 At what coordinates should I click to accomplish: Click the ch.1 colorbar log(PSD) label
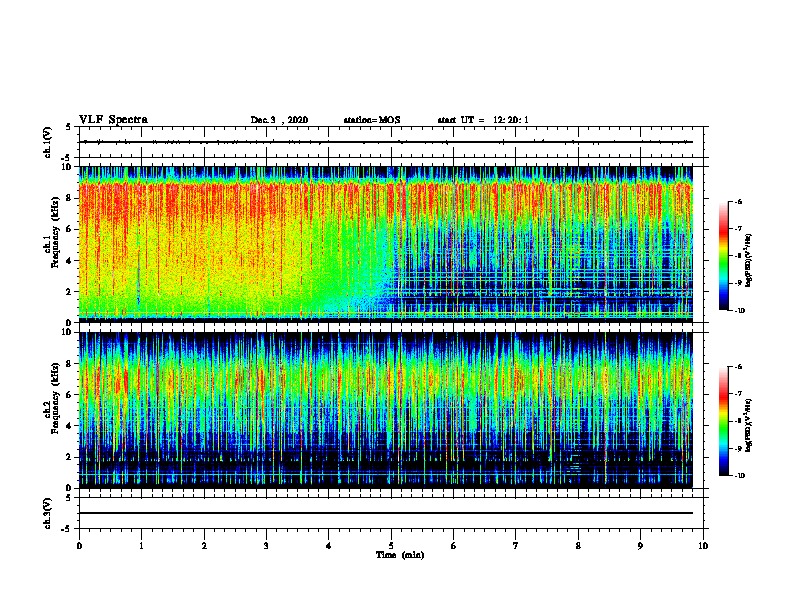tap(749, 260)
